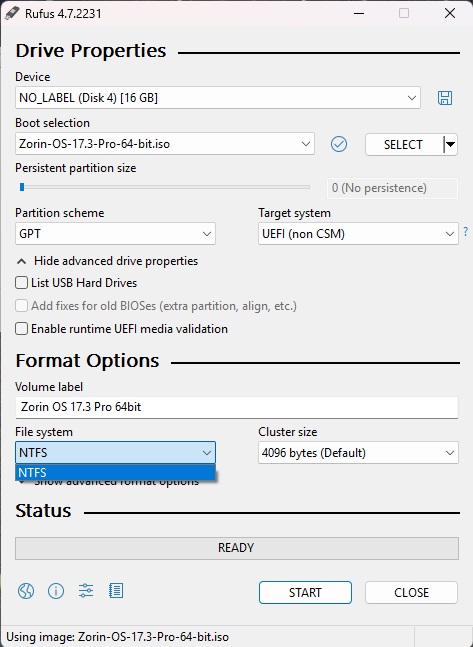The width and height of the screenshot is (473, 647).
Task: Click status bar text Using image
Action: [118, 637]
